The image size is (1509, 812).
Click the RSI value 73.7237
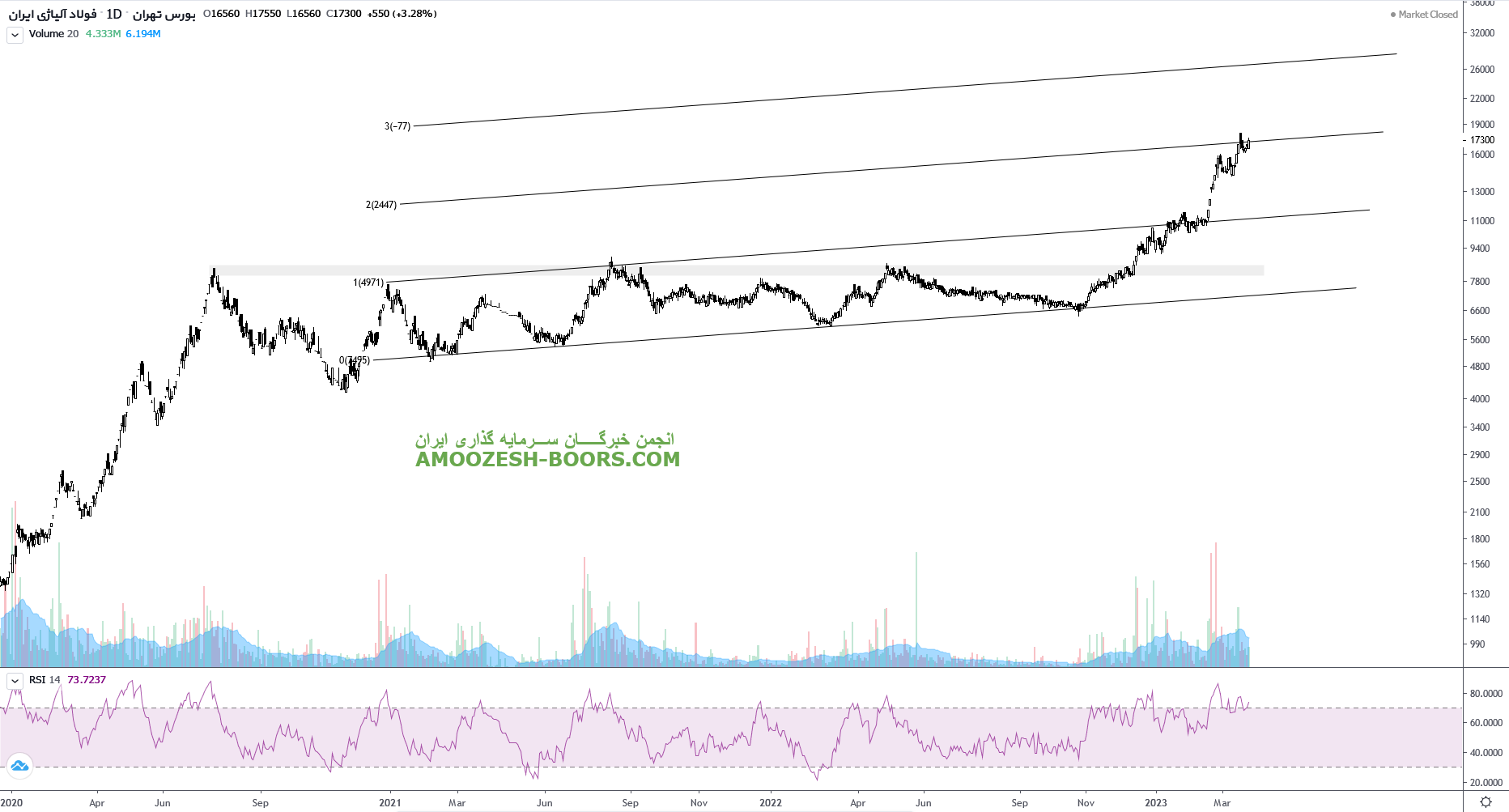point(87,680)
